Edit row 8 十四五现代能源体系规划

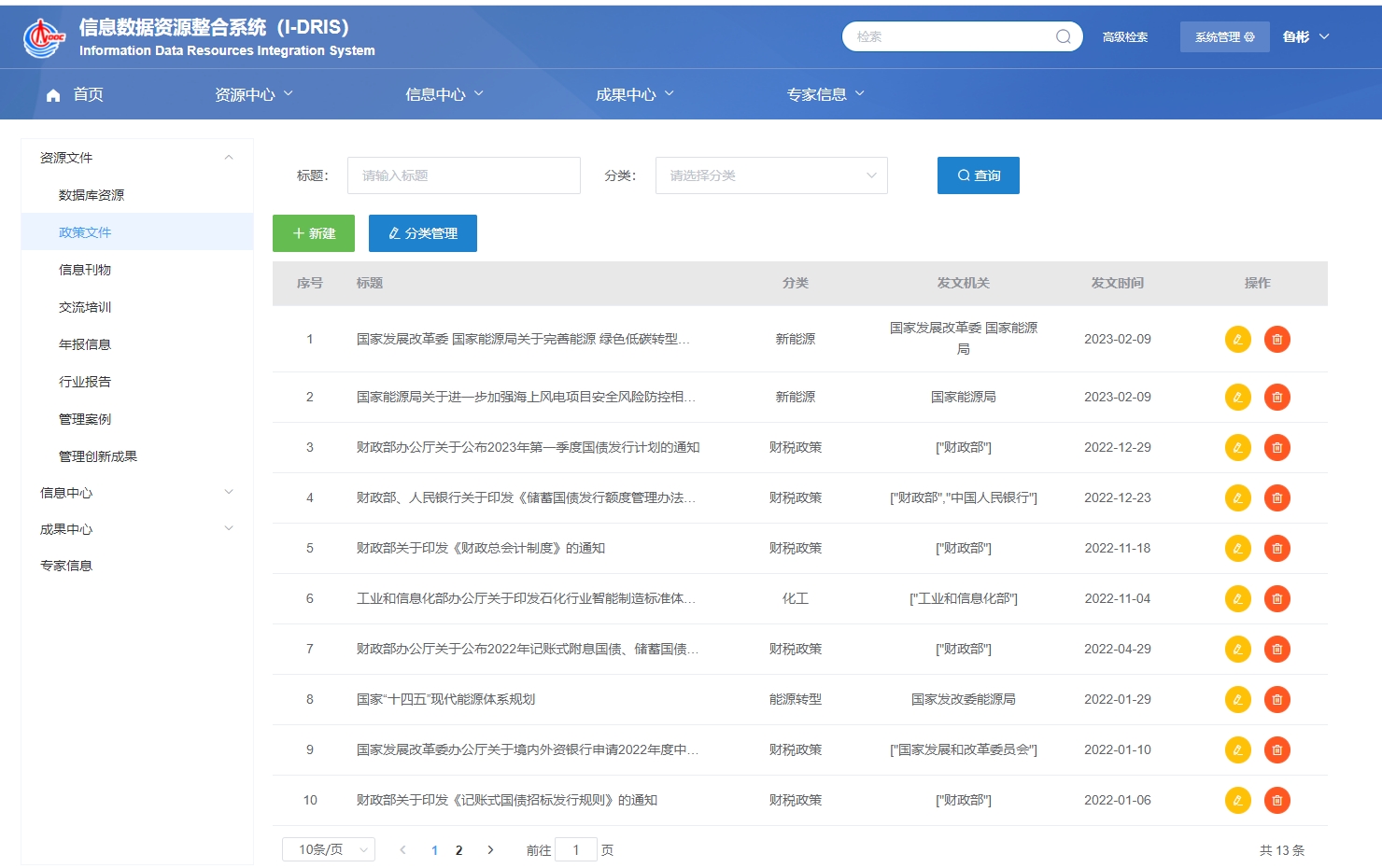(x=1237, y=699)
